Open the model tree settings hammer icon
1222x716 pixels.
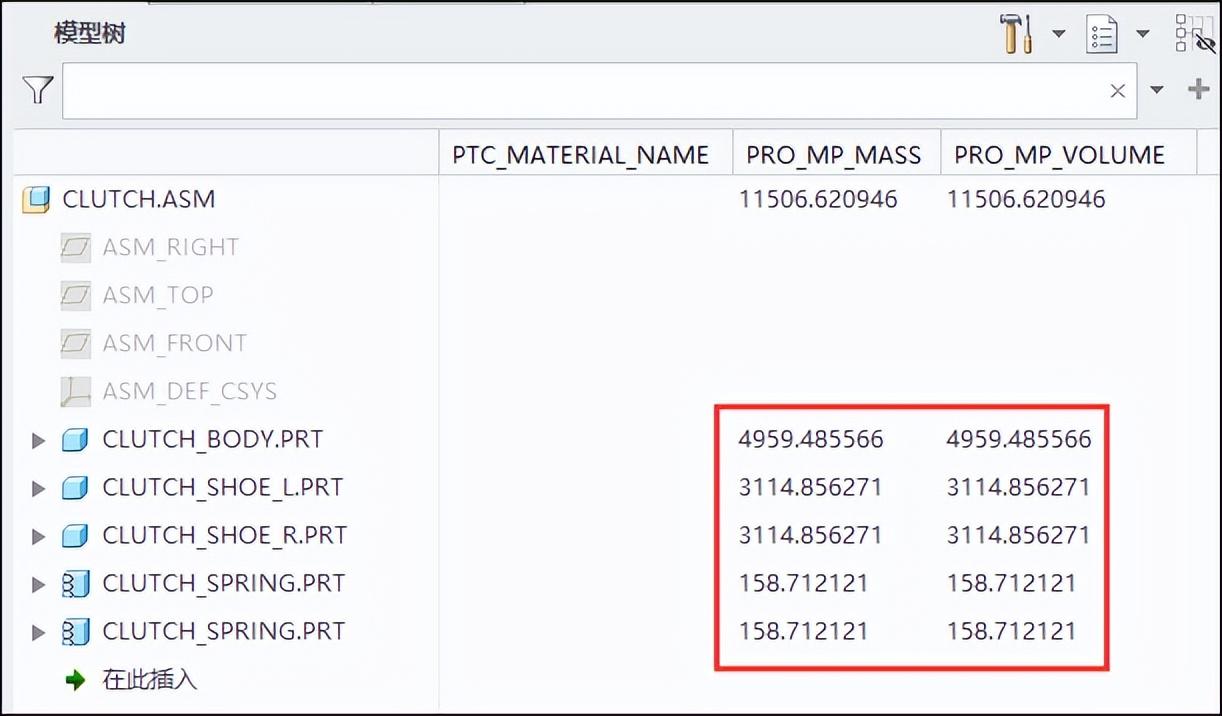point(1015,35)
